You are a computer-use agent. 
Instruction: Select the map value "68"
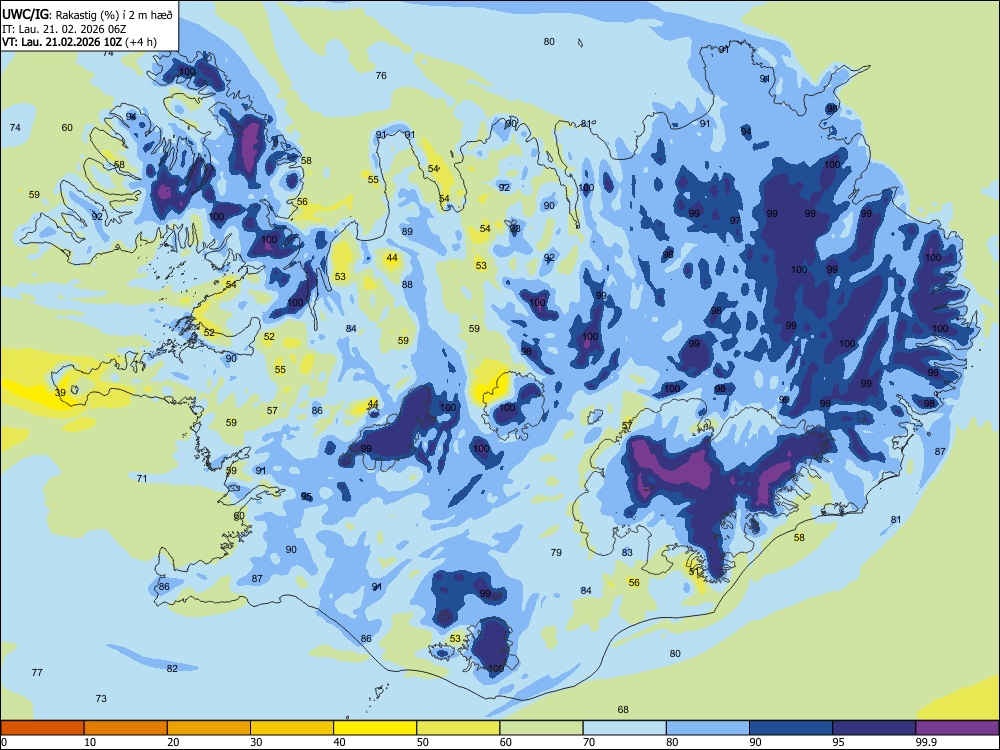tap(623, 709)
